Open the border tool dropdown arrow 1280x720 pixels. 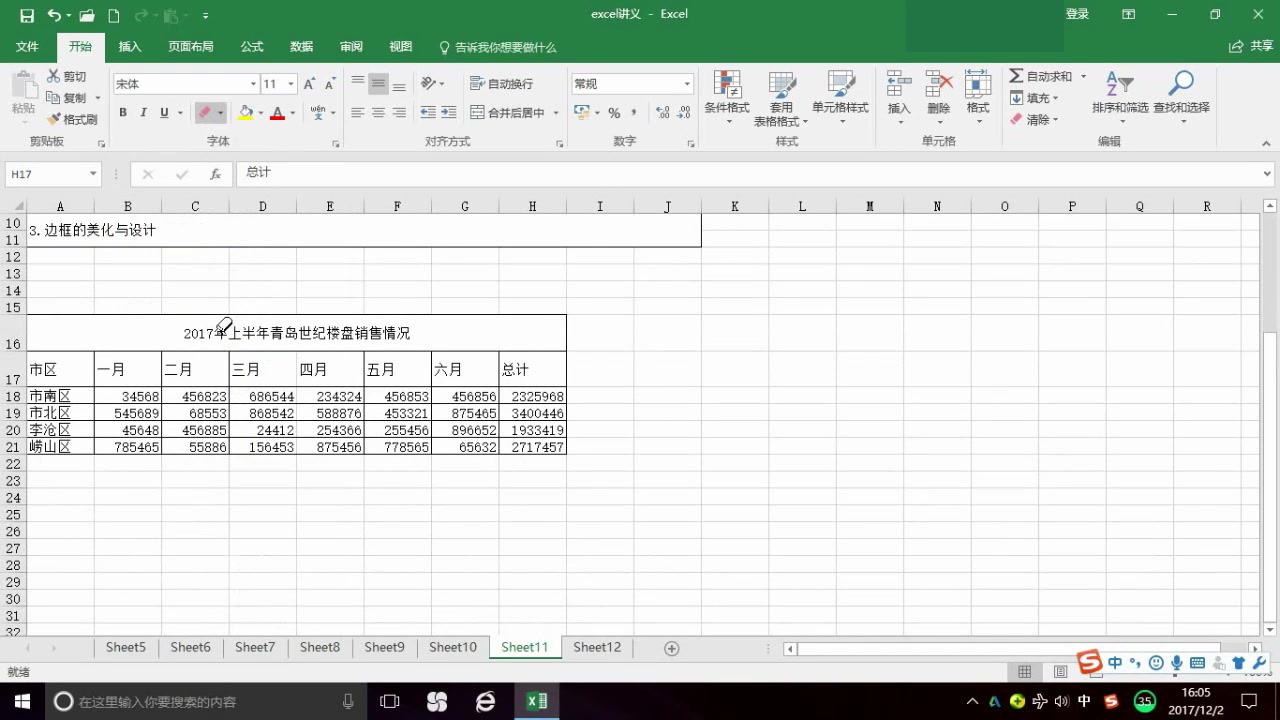221,113
